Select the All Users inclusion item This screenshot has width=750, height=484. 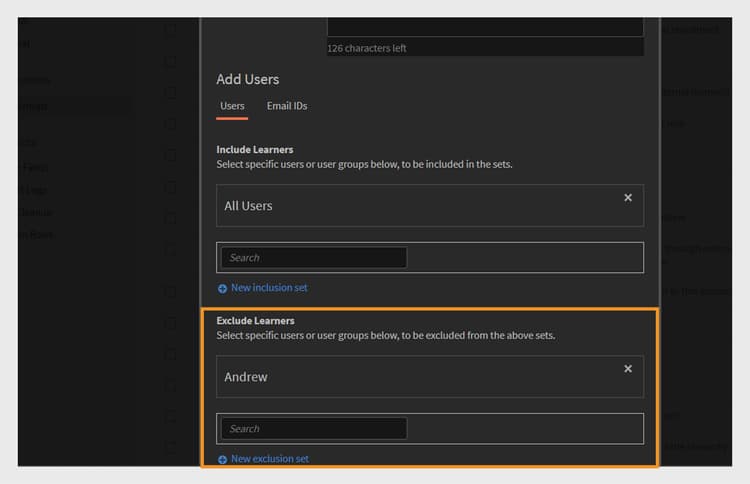(249, 206)
